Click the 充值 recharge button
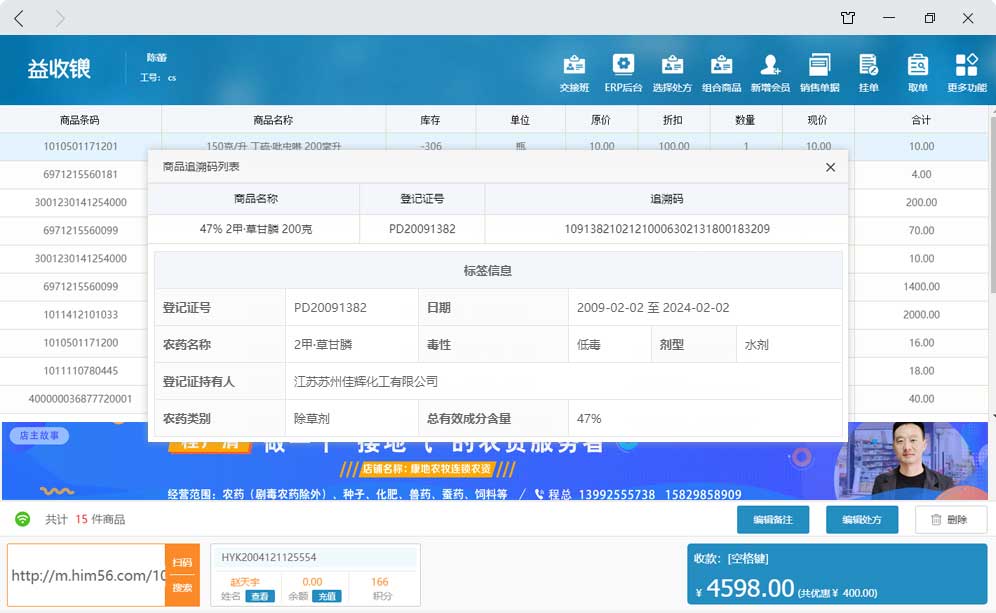This screenshot has height=613, width=996. [327, 596]
